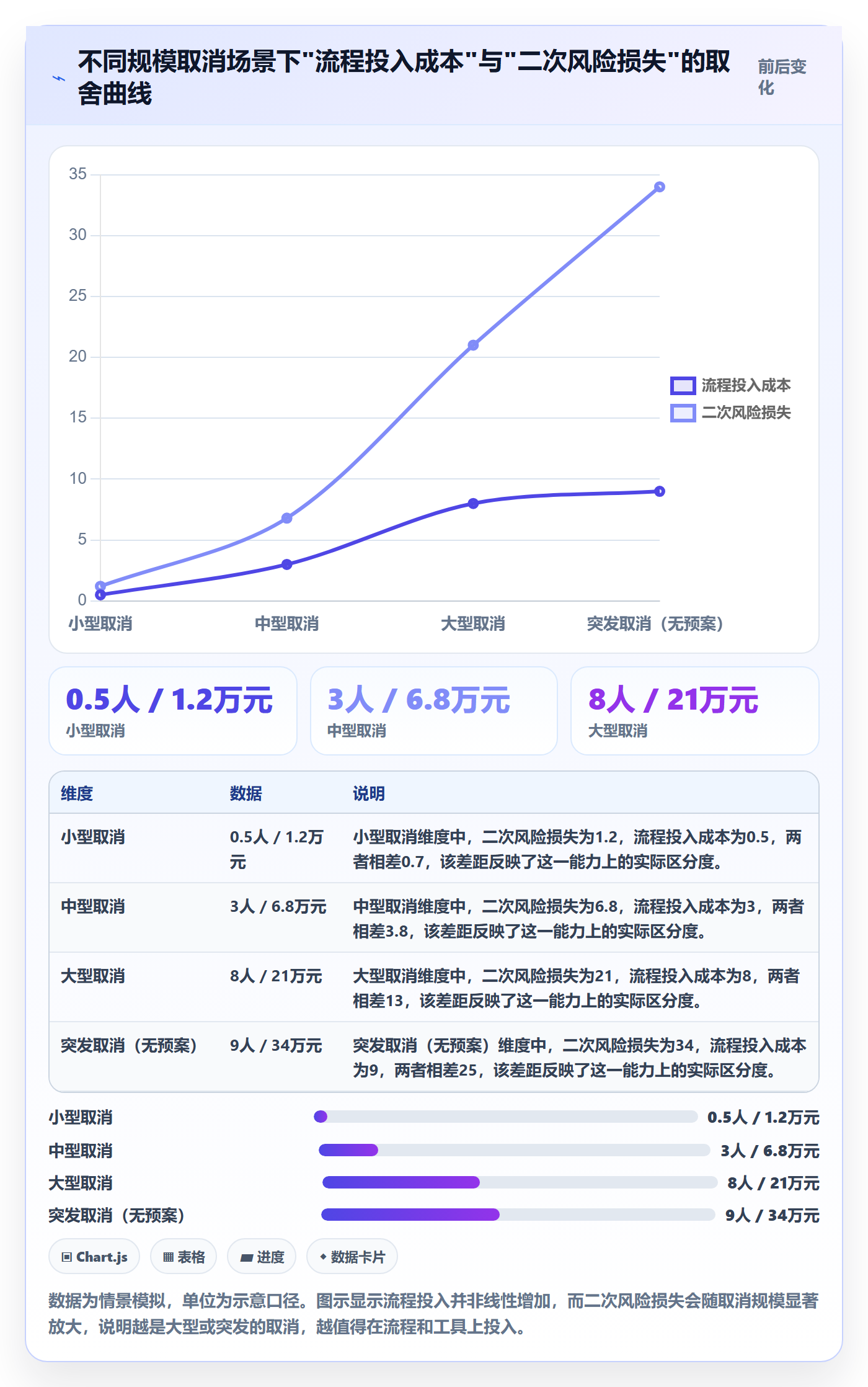Viewport: 868px width, 1387px height.
Task: Click the 流程投入成本 point at 中型取消
Action: pos(286,564)
